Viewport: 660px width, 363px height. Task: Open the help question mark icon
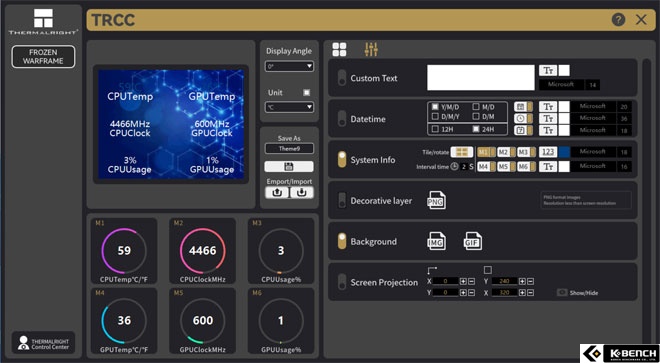point(618,20)
